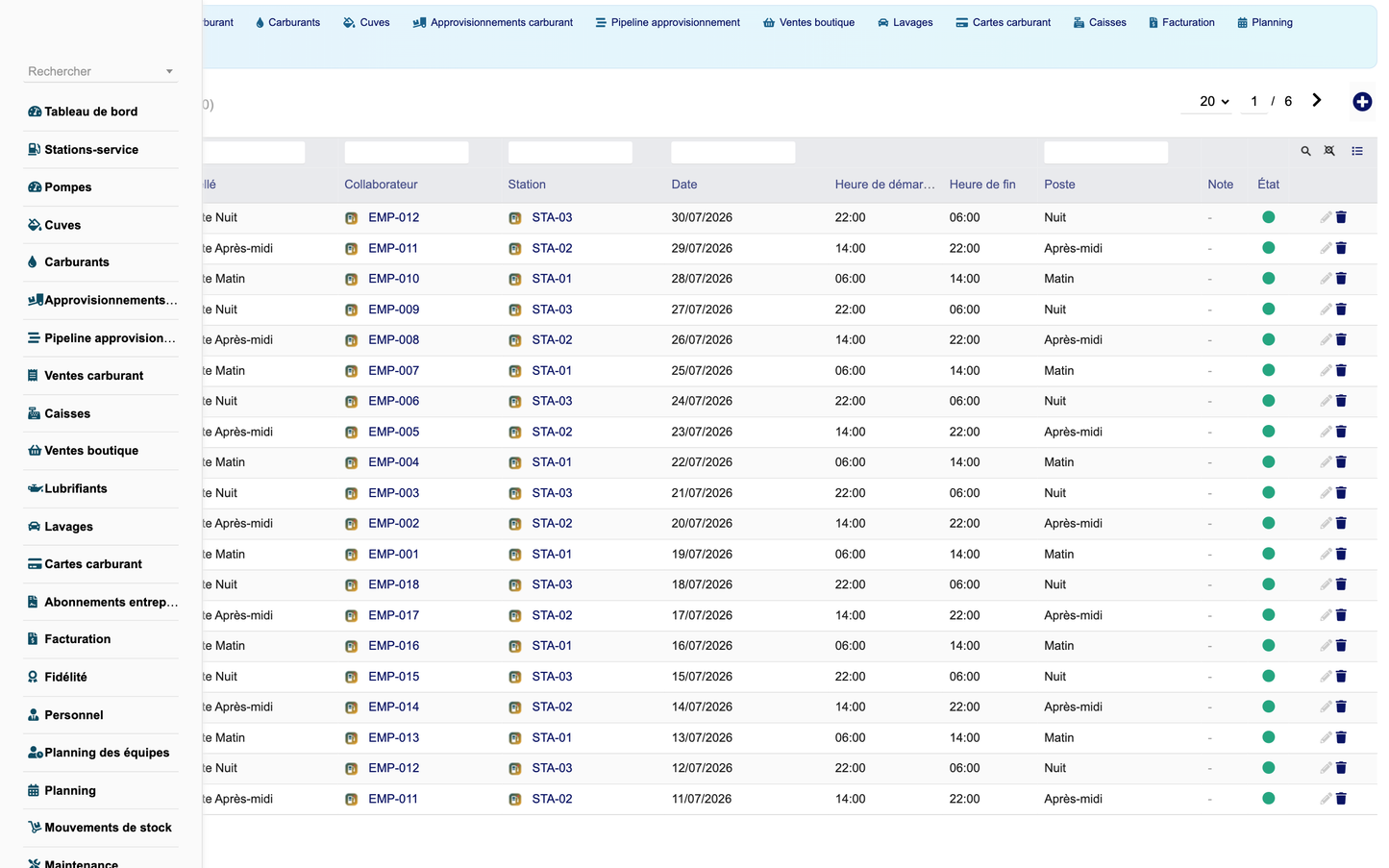Click green status dot in 30/07/2026 row
The width and height of the screenshot is (1389, 868).
click(x=1269, y=217)
